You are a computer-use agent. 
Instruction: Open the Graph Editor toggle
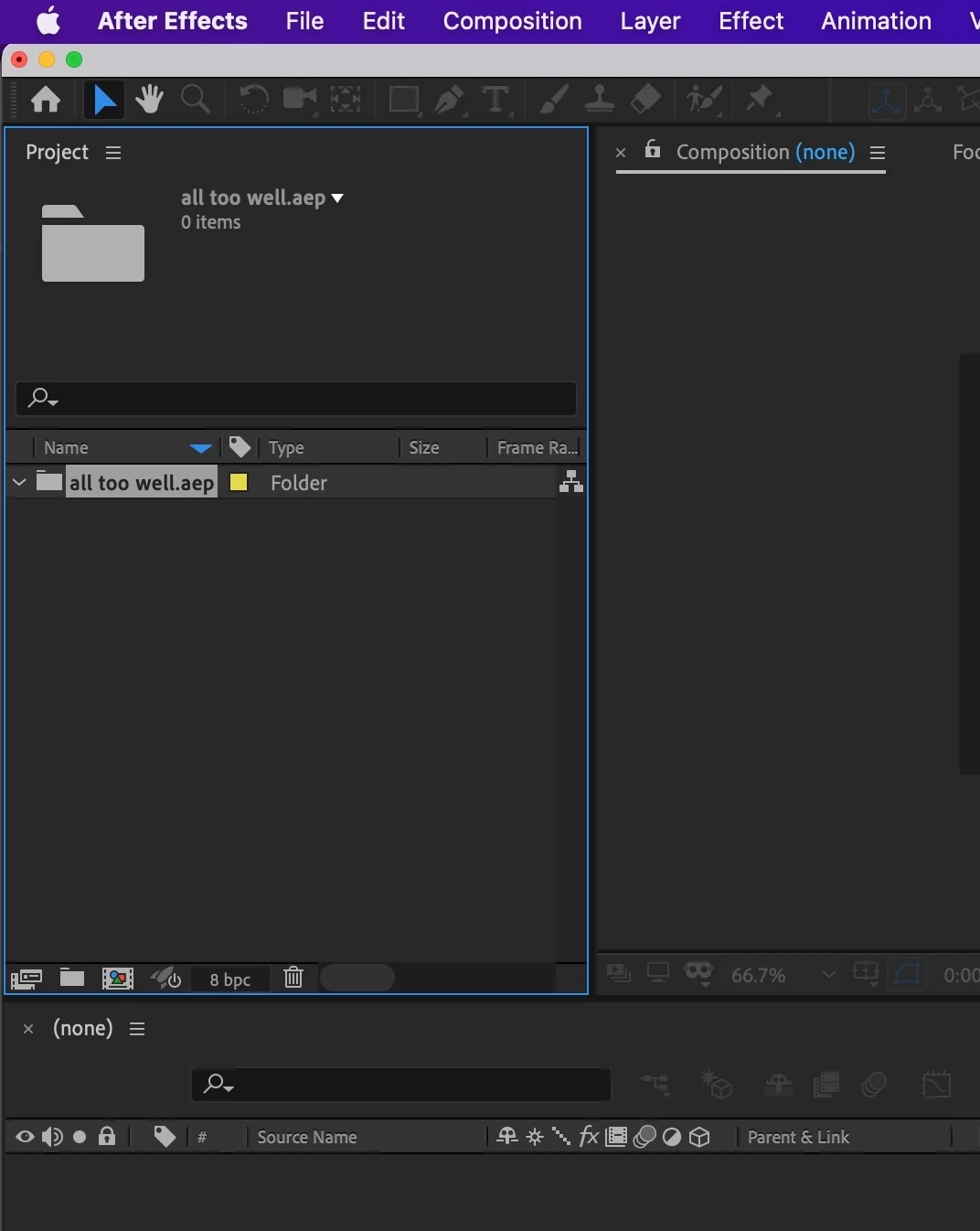[x=936, y=1085]
